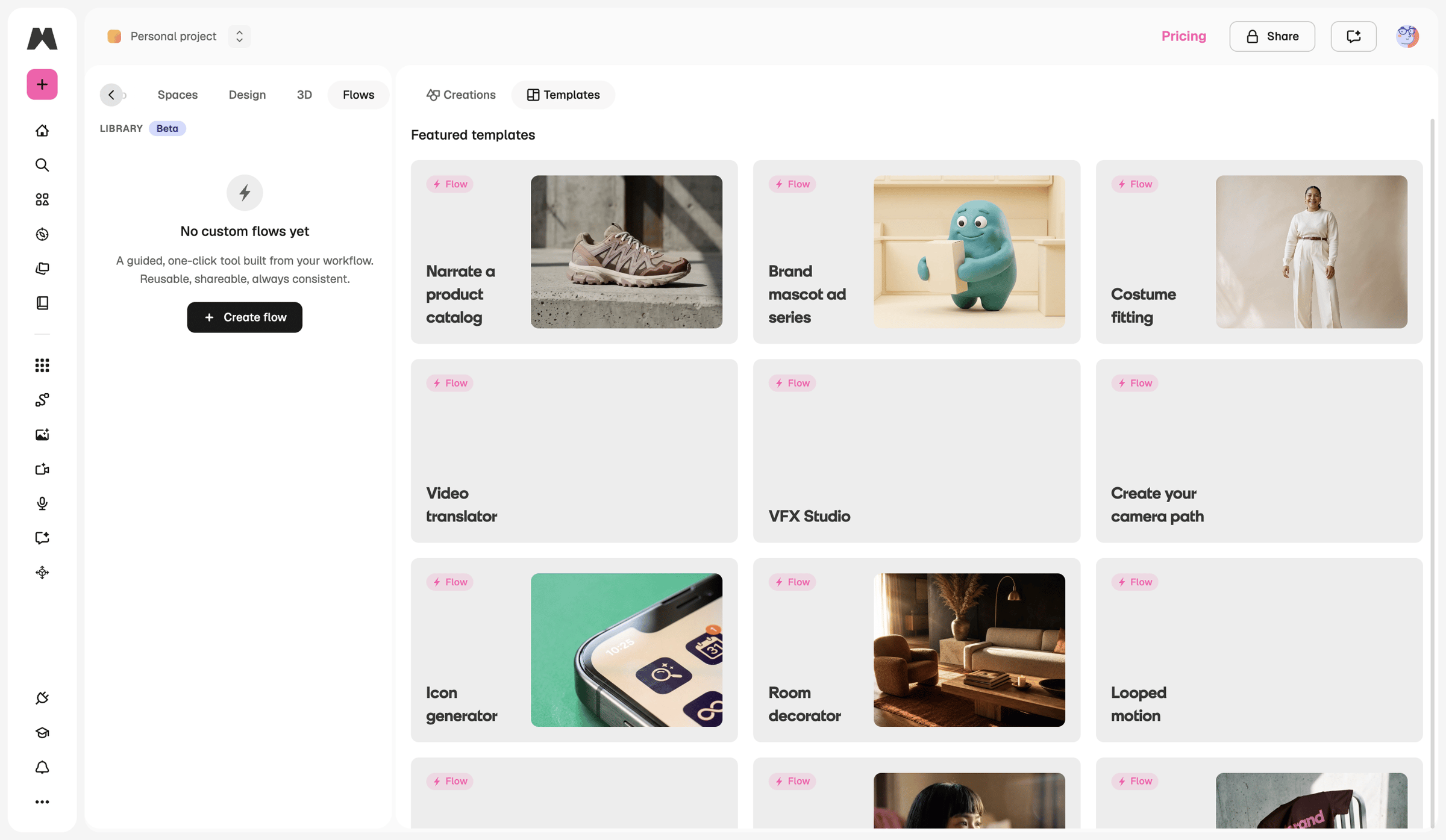The image size is (1446, 840).
Task: Click the woman in white outfit thumbnail
Action: [x=1312, y=252]
